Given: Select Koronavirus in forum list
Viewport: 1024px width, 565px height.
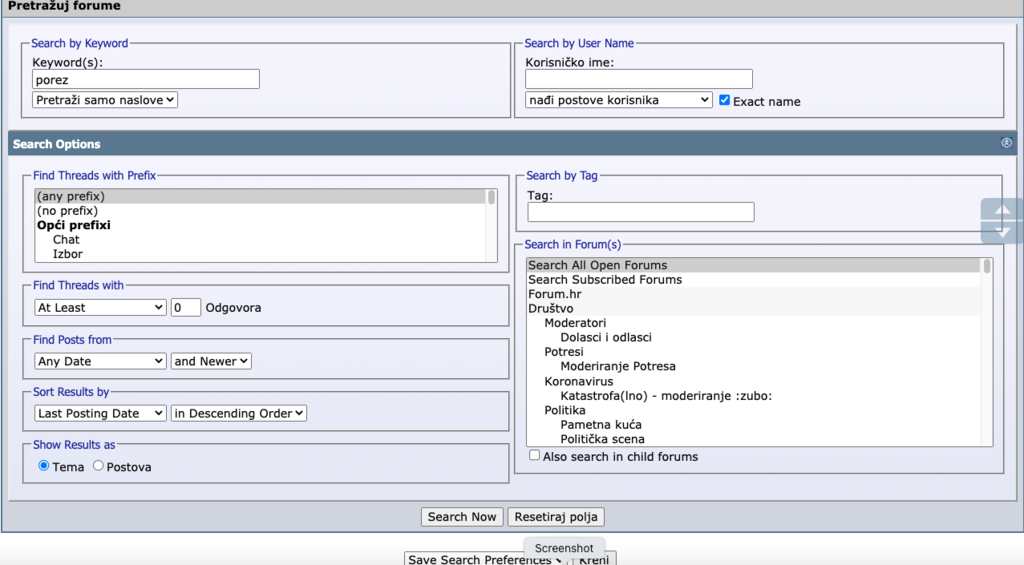Looking at the screenshot, I should pos(754,381).
